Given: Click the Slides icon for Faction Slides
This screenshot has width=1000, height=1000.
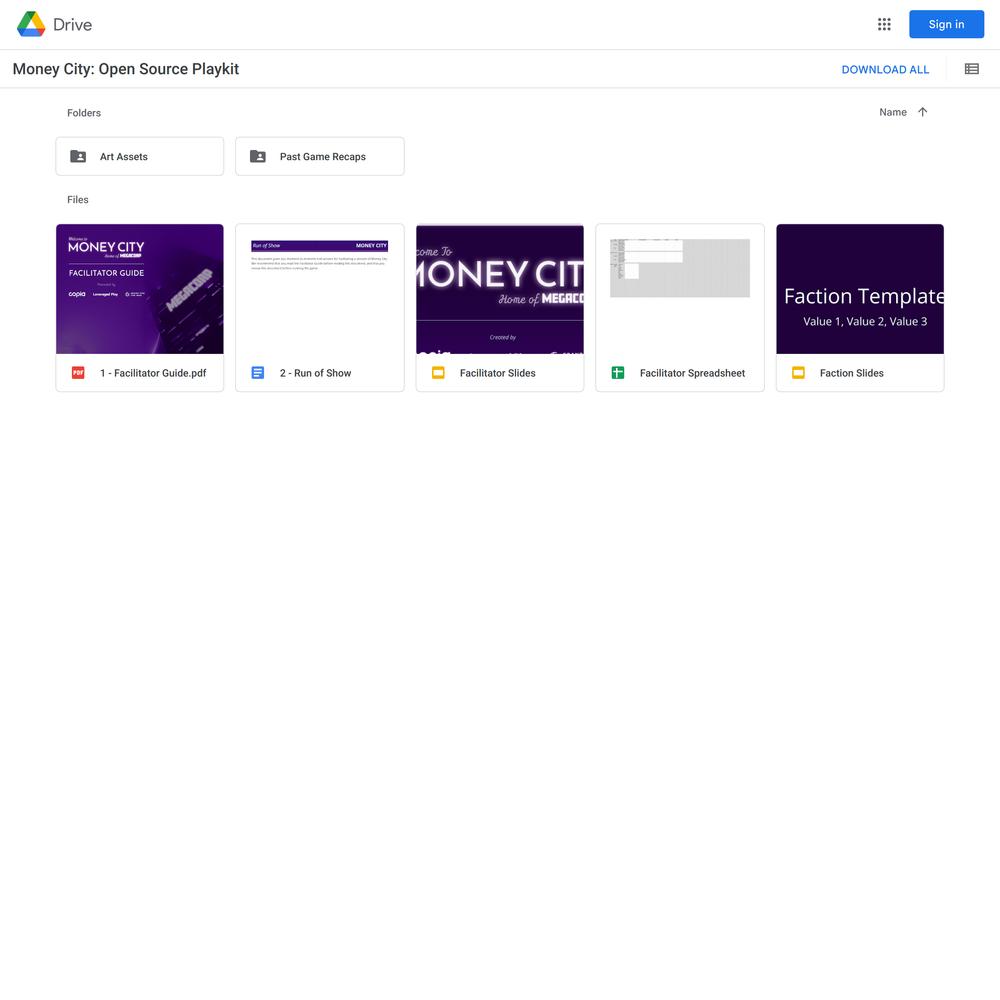Looking at the screenshot, I should pos(798,372).
